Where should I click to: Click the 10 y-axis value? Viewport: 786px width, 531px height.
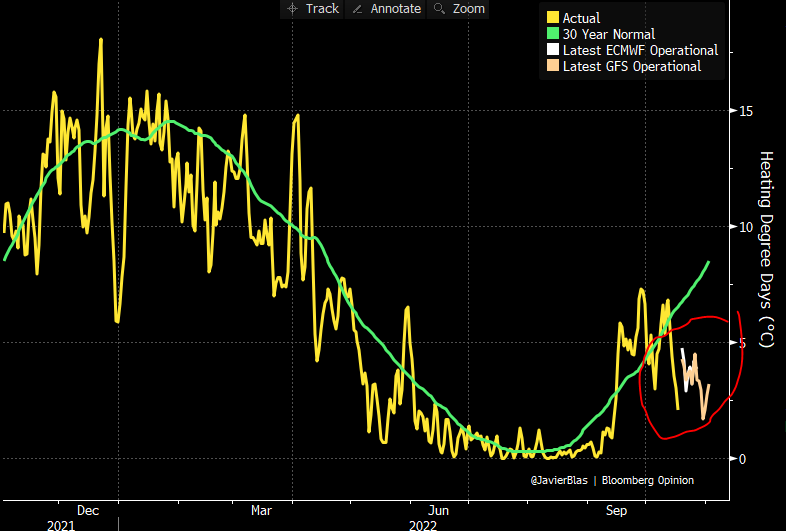coord(746,227)
